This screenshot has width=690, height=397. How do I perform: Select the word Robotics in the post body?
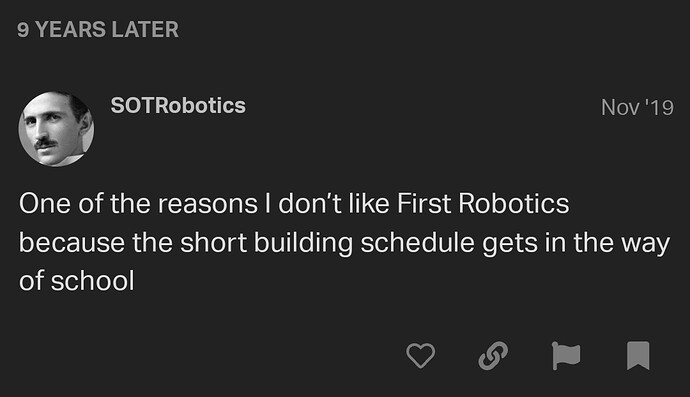(514, 203)
